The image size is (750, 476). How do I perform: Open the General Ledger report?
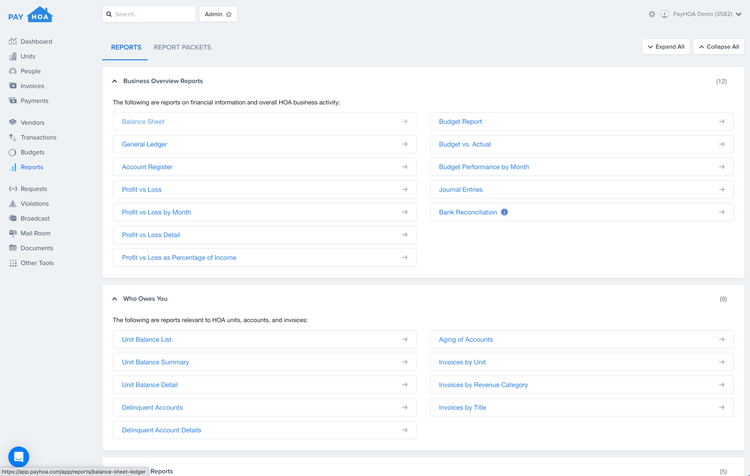265,144
